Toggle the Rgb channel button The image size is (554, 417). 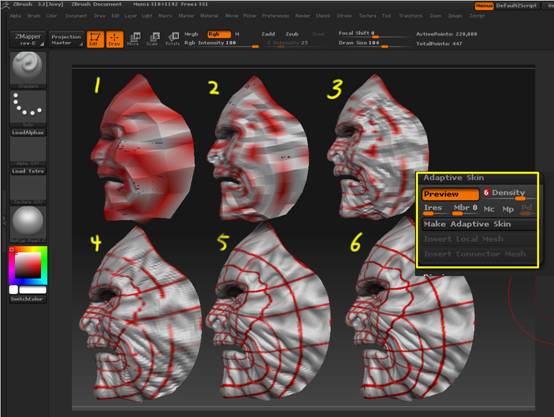pyautogui.click(x=219, y=34)
